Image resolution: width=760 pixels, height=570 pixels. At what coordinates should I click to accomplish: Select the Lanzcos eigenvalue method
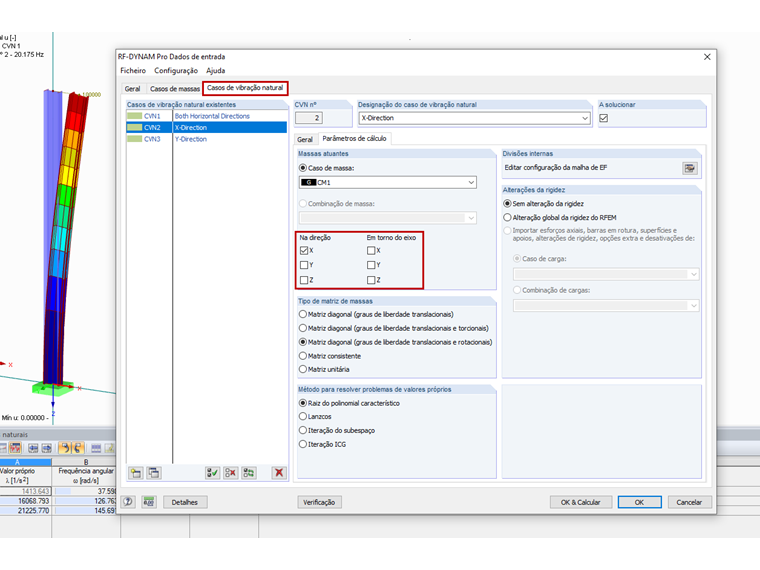[x=303, y=416]
